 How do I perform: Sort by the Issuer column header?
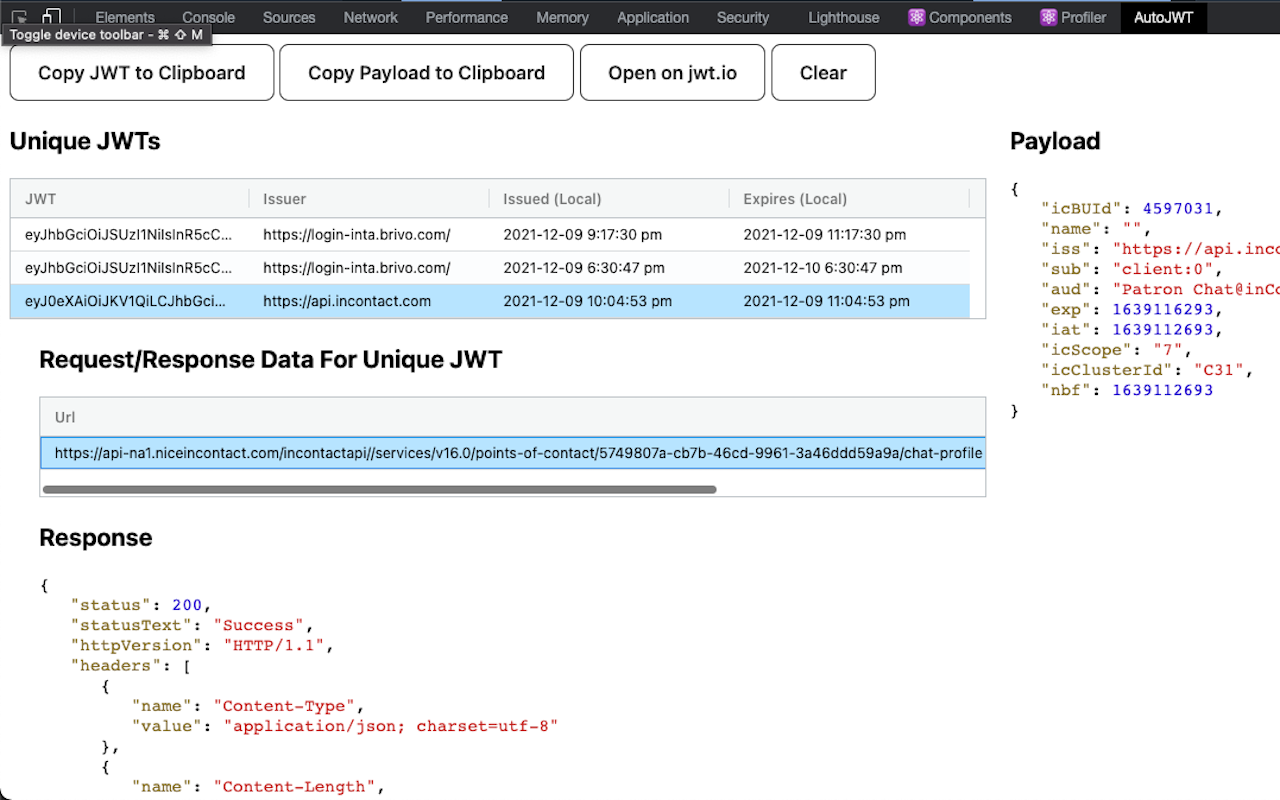point(369,198)
